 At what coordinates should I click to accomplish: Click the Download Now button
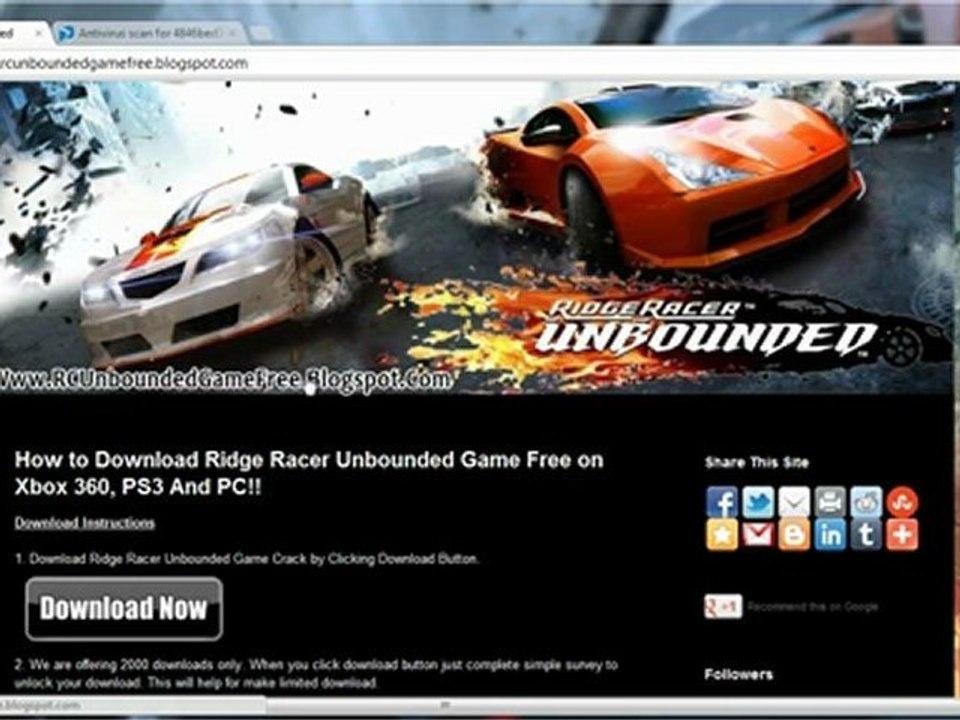coord(124,609)
